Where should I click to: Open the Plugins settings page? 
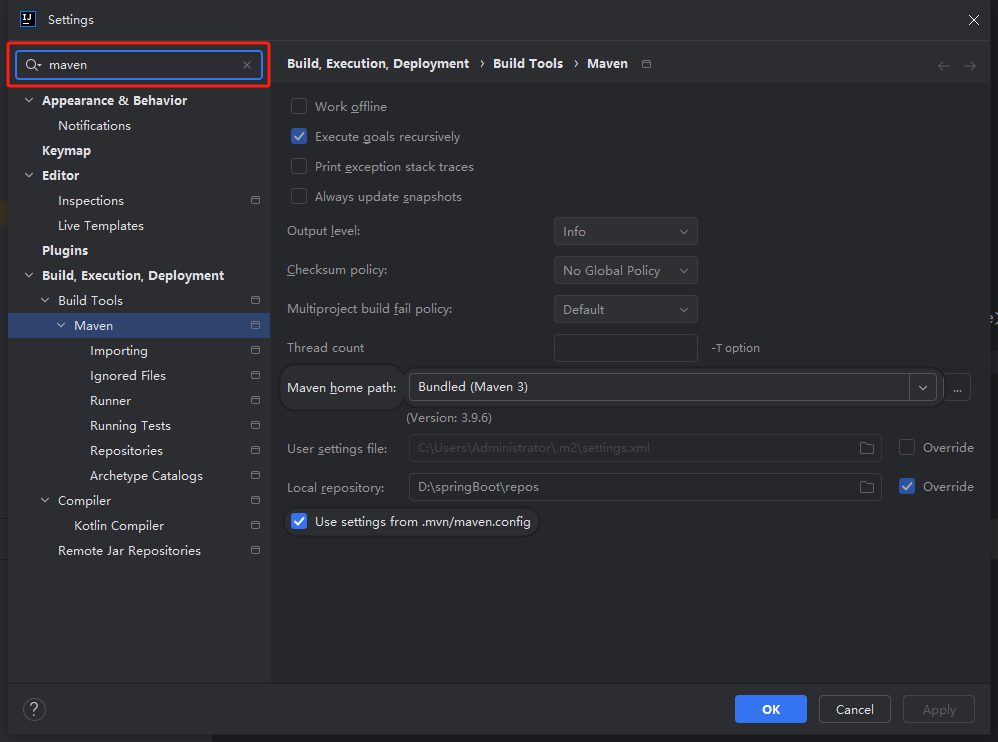pos(65,251)
